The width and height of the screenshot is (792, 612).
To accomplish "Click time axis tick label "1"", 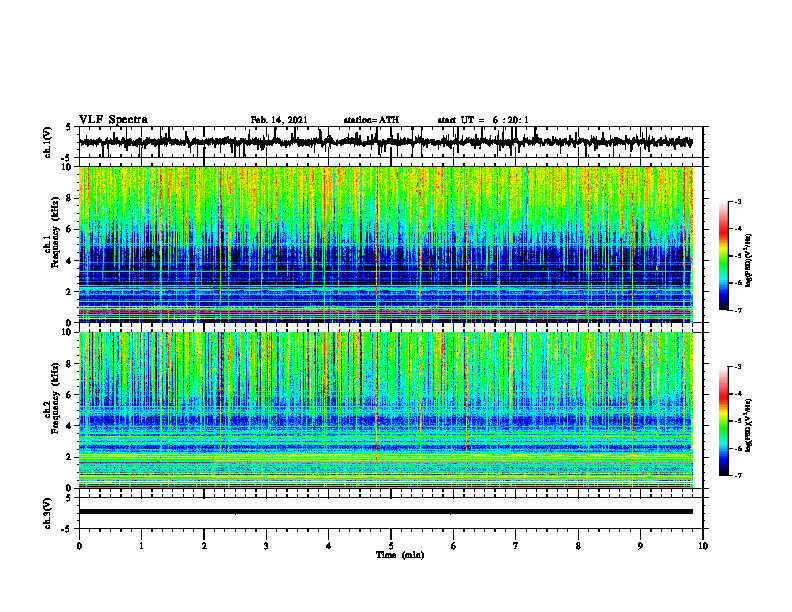I will (x=141, y=546).
